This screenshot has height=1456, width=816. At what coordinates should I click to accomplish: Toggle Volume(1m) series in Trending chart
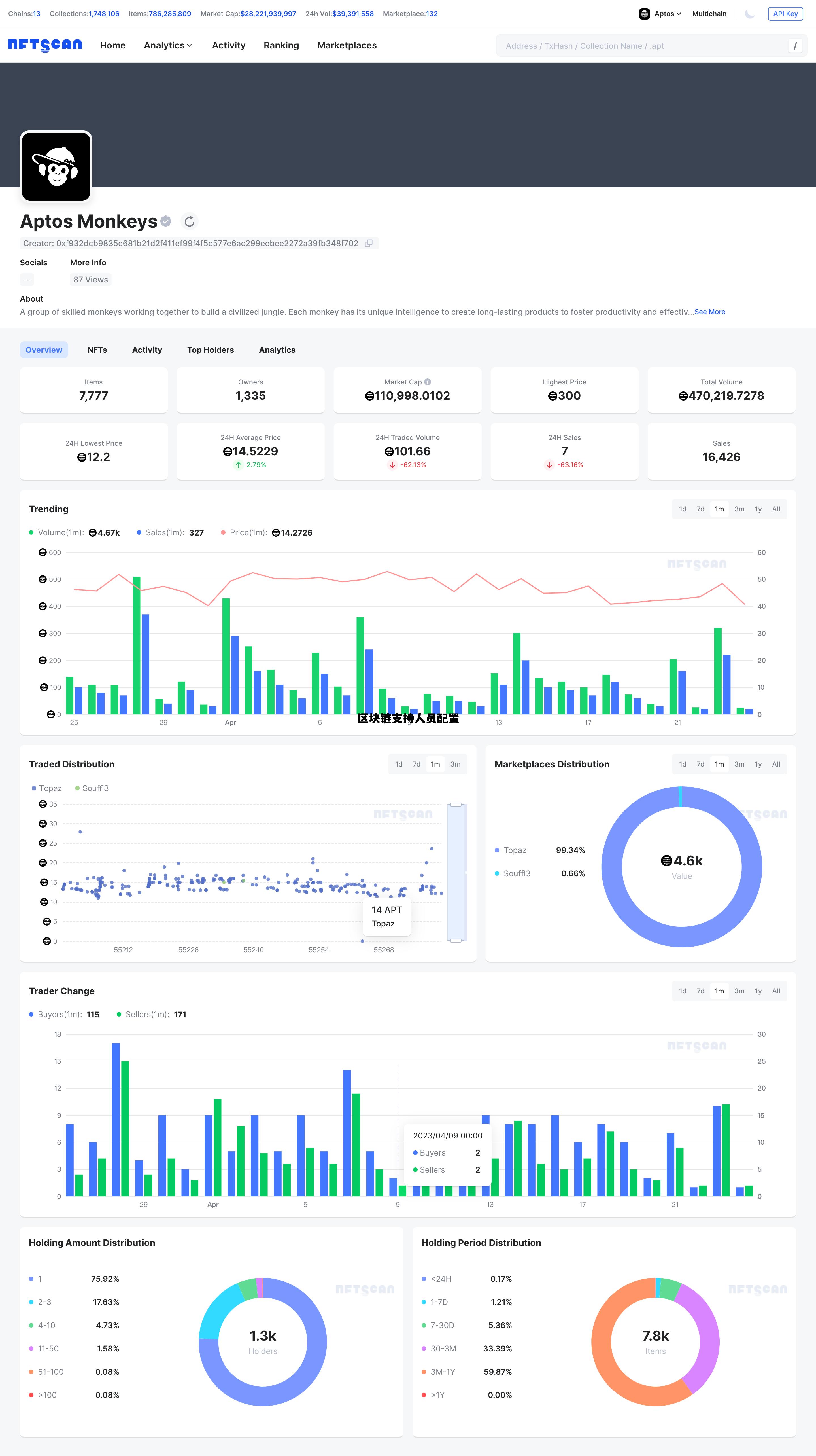[x=60, y=532]
